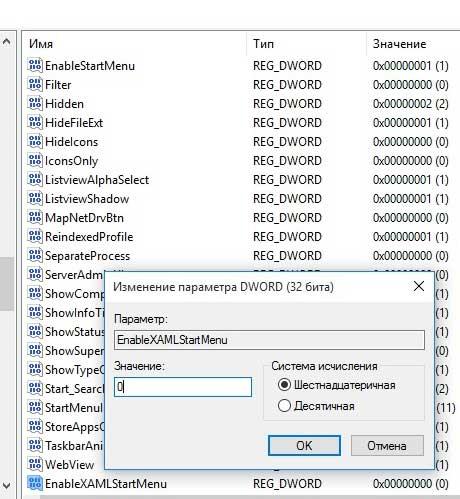Select the Hidden registry entry icon
This screenshot has height=499, width=460.
point(35,103)
